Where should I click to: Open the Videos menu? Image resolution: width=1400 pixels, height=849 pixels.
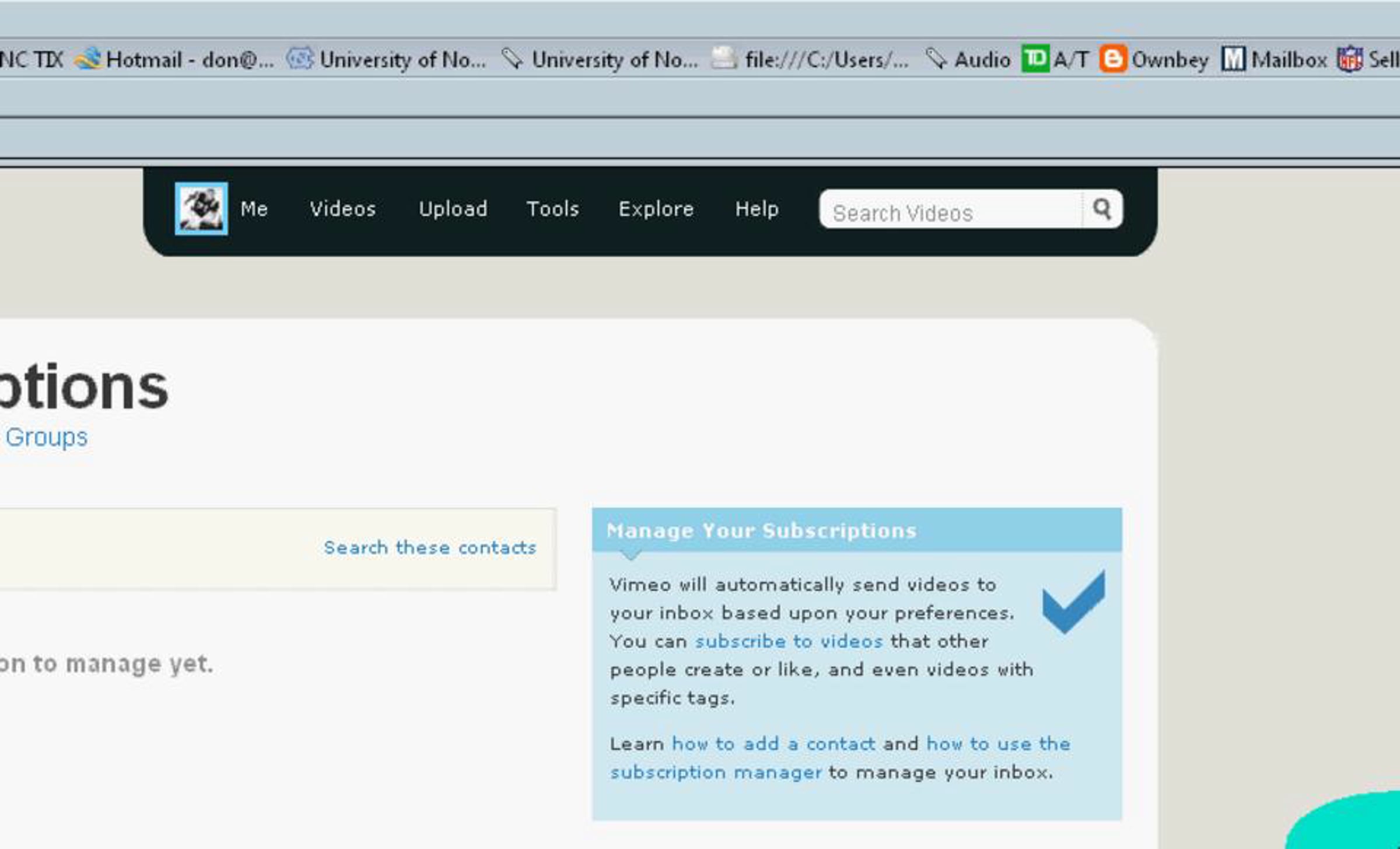(342, 209)
